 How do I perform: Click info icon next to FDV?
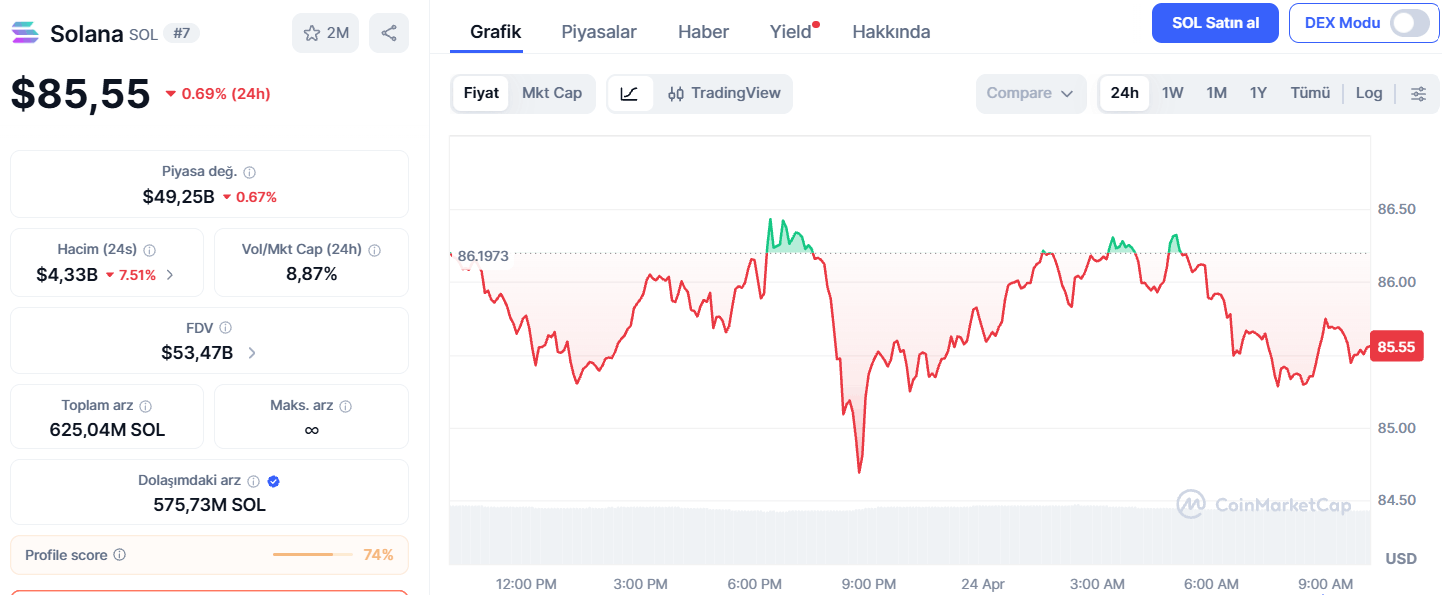point(226,327)
